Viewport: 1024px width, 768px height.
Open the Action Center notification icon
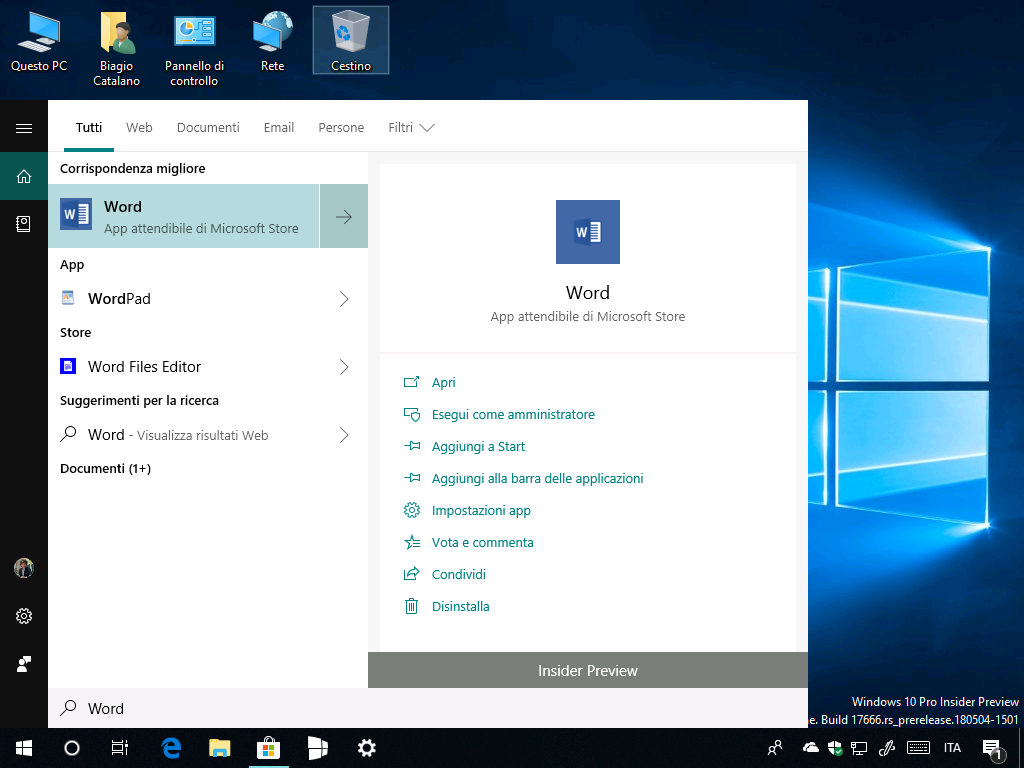tap(992, 748)
